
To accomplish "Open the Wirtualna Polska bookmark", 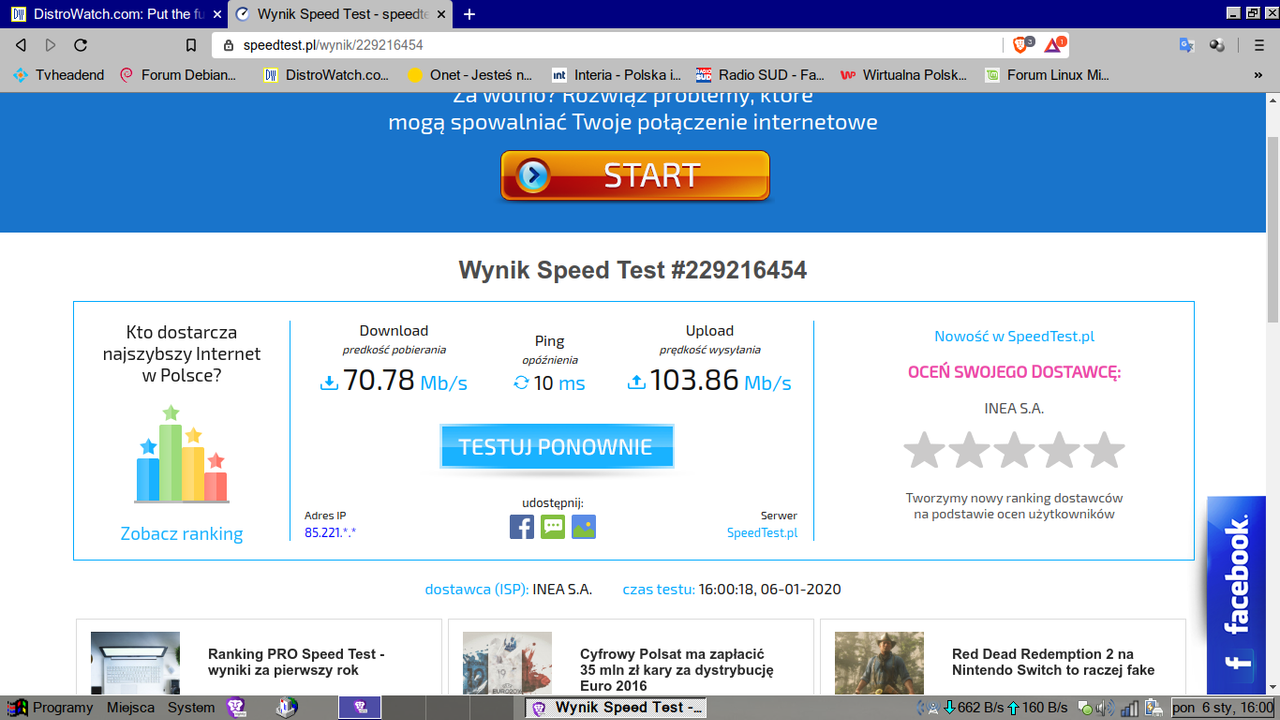I will 904,75.
